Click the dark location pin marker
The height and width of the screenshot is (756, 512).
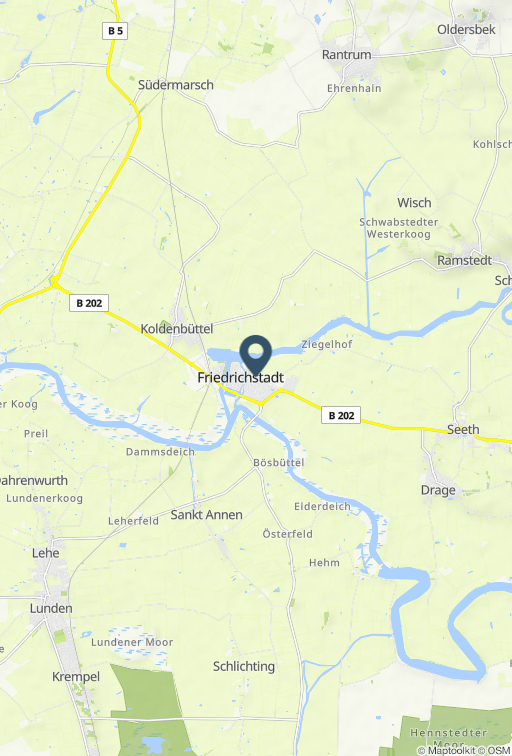click(256, 355)
